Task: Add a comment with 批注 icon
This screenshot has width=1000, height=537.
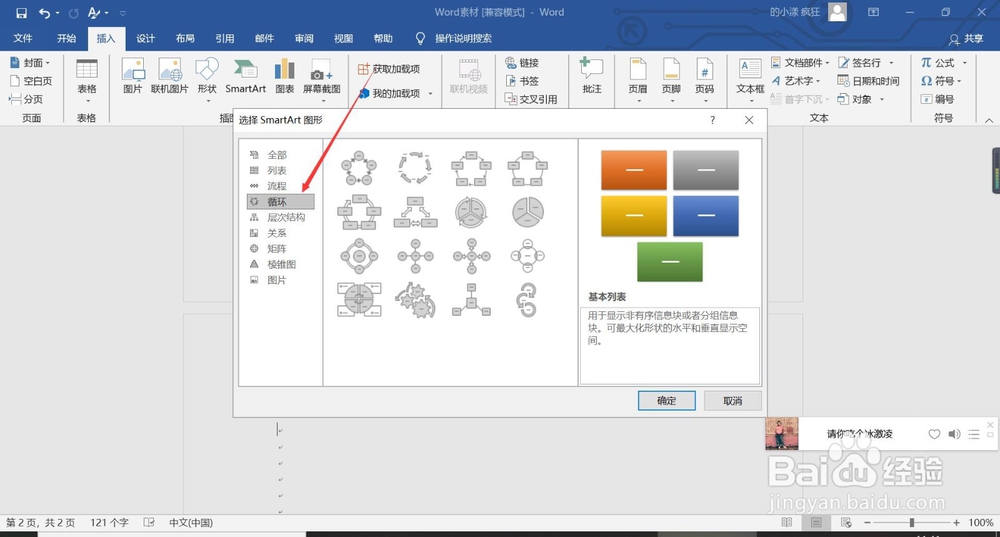Action: [592, 76]
